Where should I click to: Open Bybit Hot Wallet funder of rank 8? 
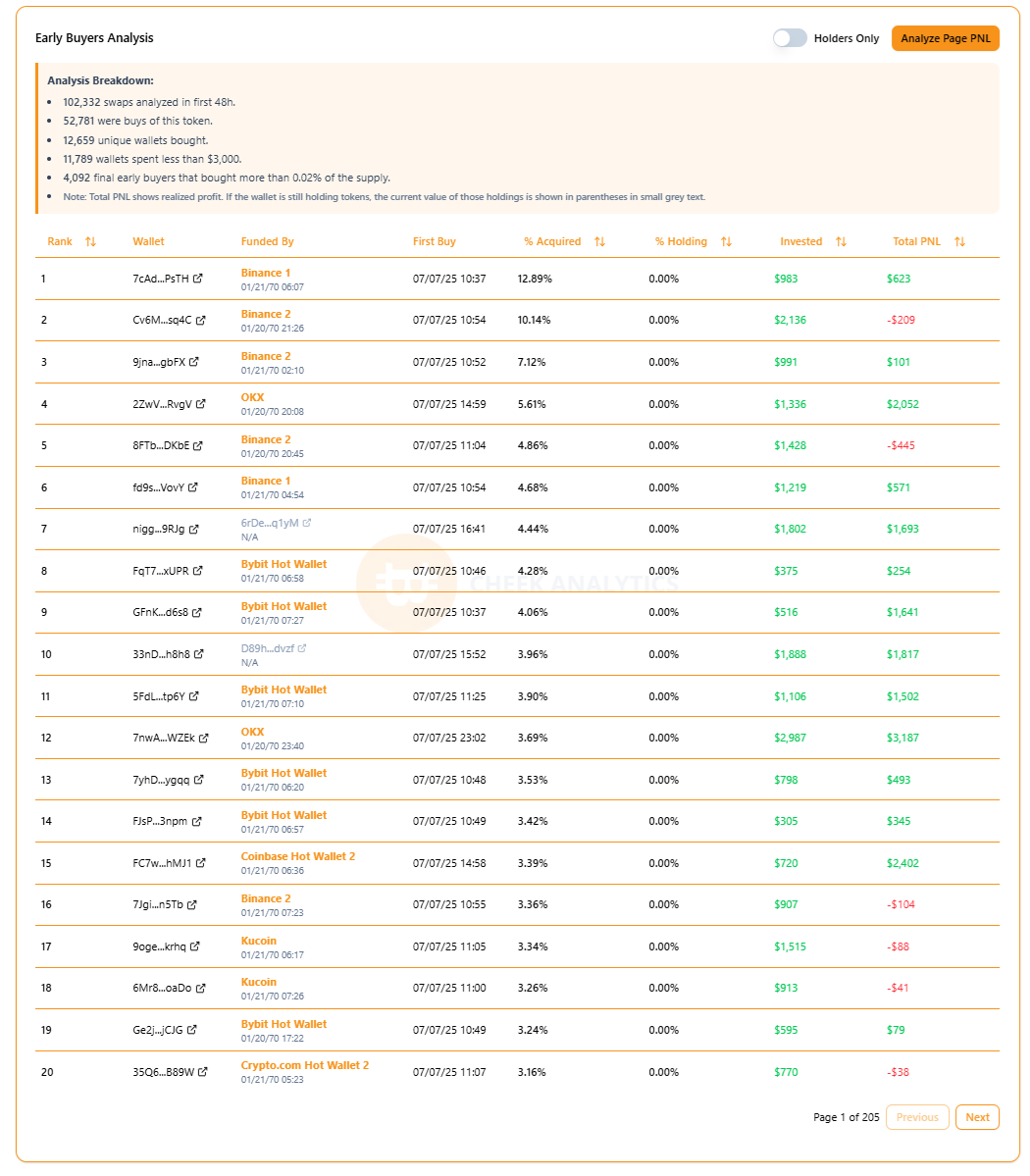[x=283, y=564]
